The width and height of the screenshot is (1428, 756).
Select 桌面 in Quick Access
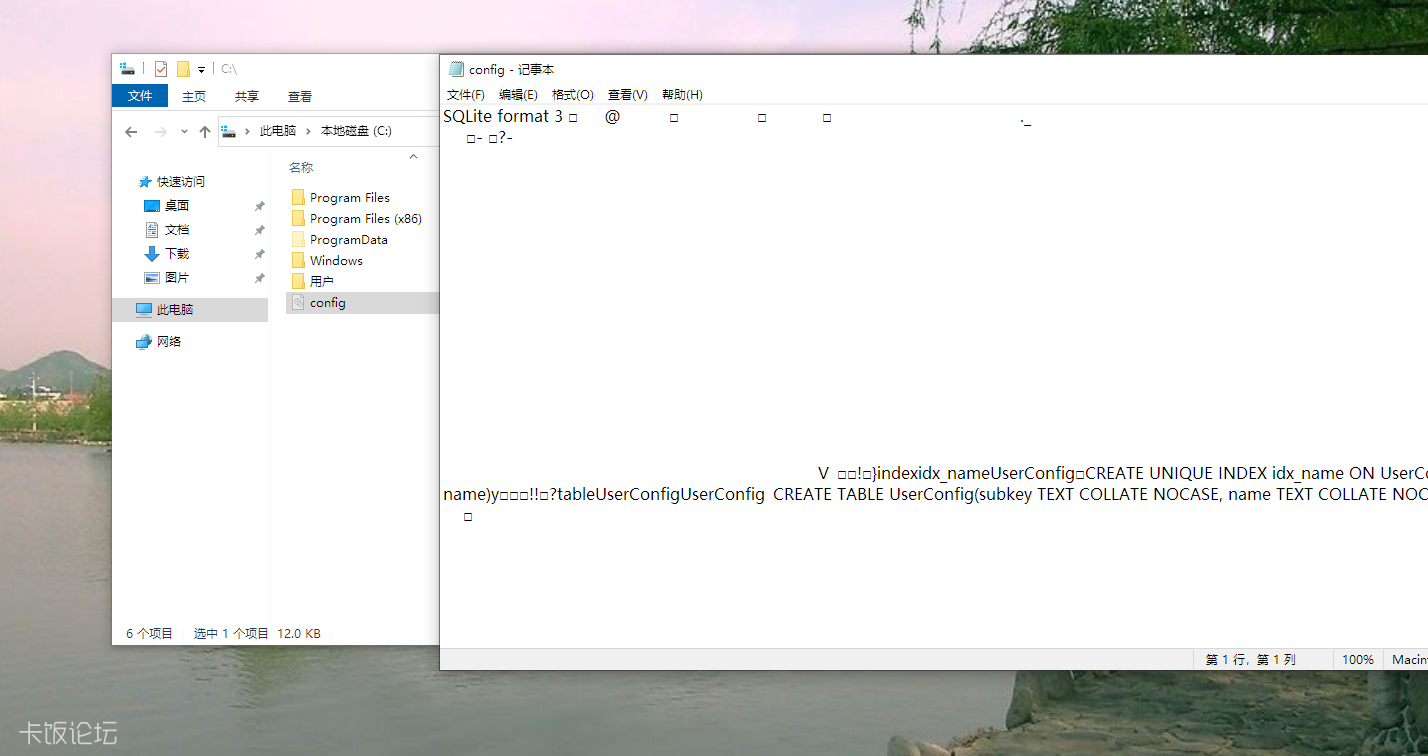[x=176, y=206]
